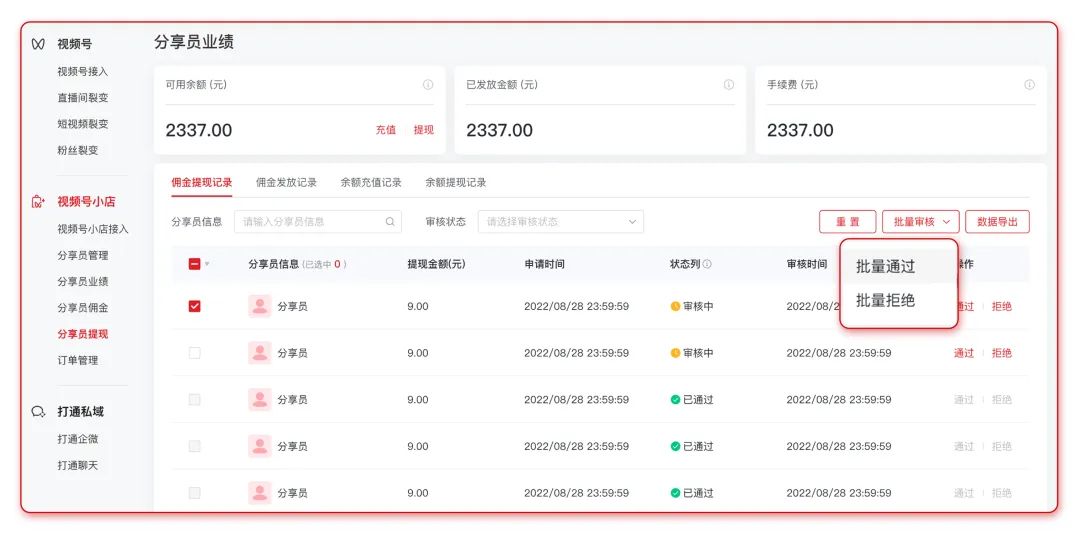Uncheck the first row's checked checkbox
The image size is (1080, 537).
[x=194, y=306]
